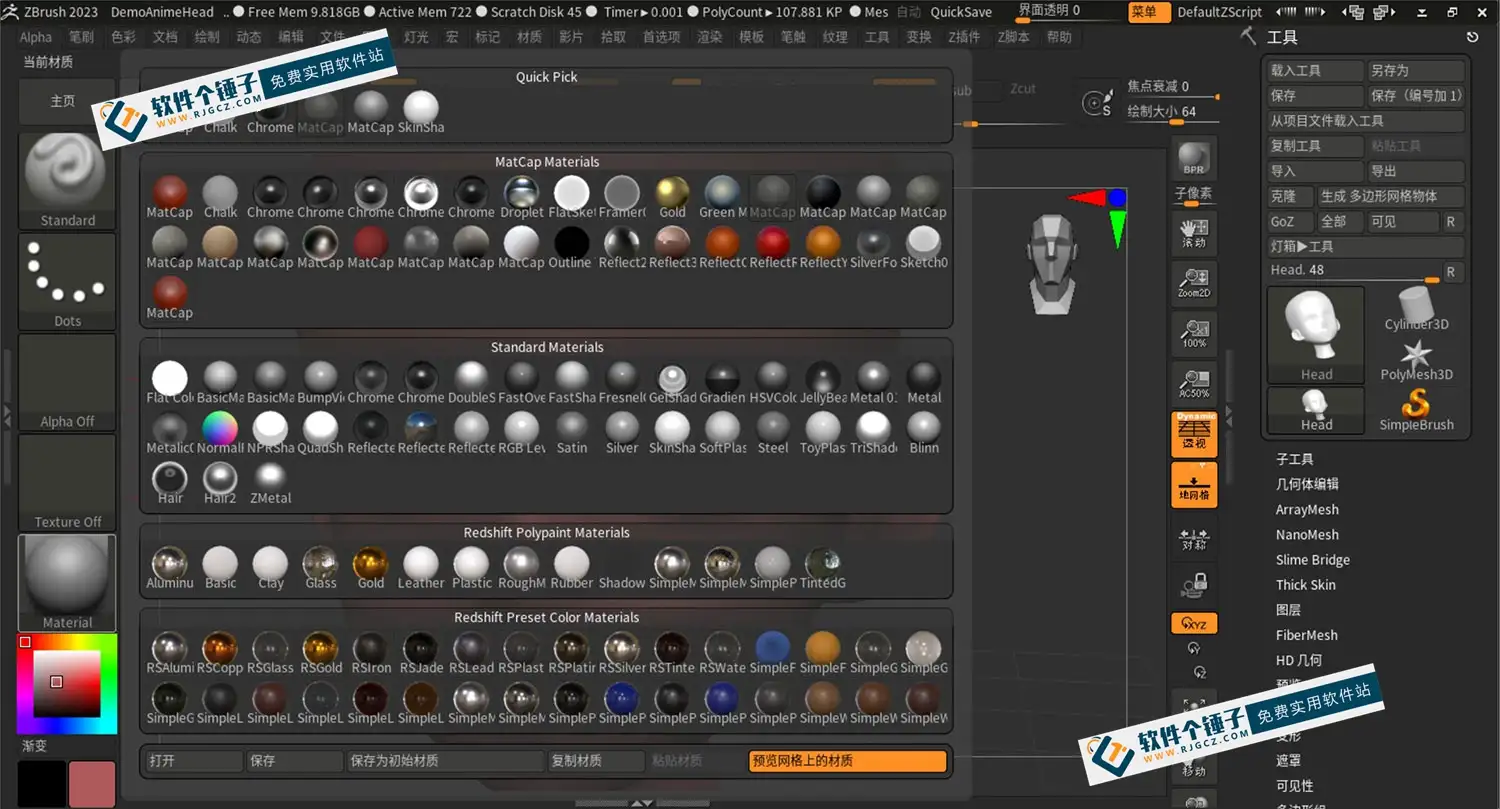Expand the 子工具 subpalette
1500x809 pixels.
(1295, 459)
